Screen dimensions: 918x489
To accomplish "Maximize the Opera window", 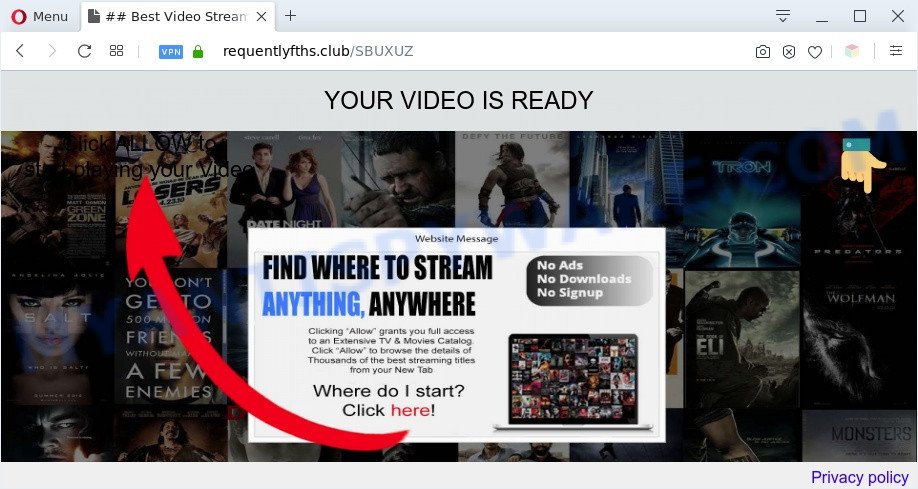I will pyautogui.click(x=859, y=16).
